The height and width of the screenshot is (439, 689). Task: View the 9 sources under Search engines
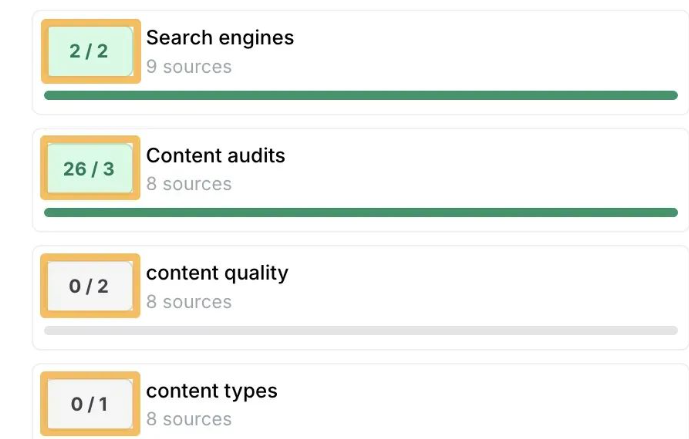coord(189,67)
